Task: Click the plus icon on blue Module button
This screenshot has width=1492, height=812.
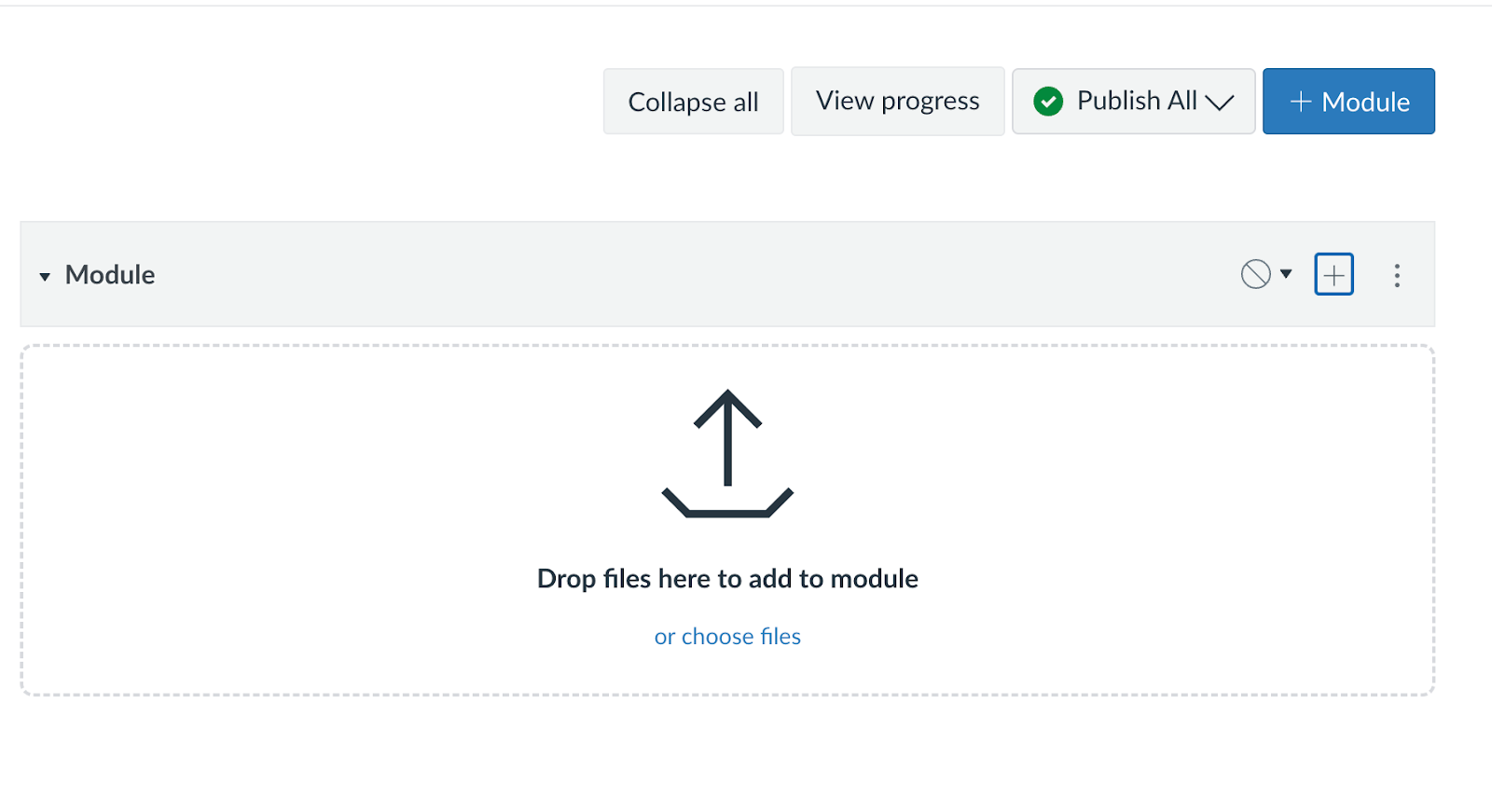Action: click(x=1300, y=102)
